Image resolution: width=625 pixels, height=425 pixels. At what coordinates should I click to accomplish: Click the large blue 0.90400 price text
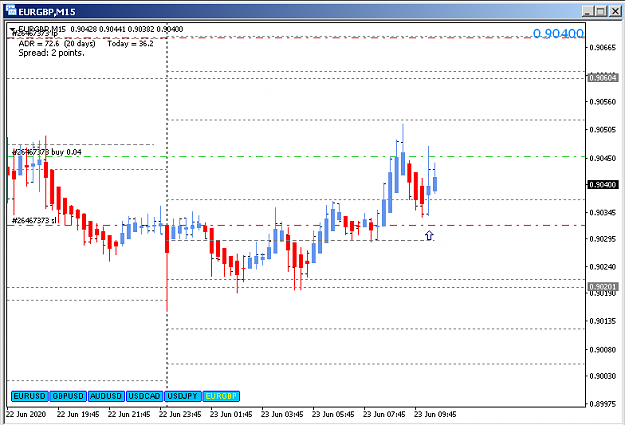[x=558, y=33]
